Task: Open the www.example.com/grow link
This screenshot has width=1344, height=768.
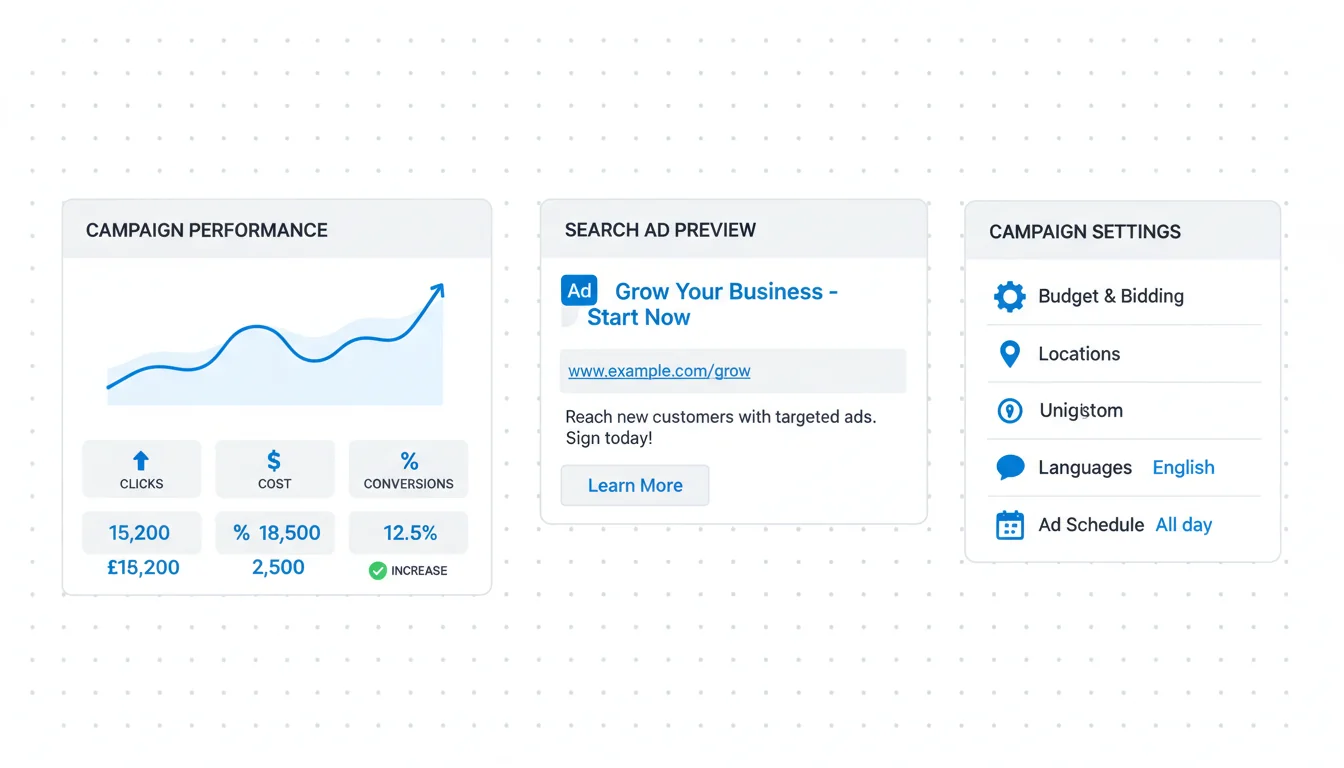Action: [x=659, y=371]
